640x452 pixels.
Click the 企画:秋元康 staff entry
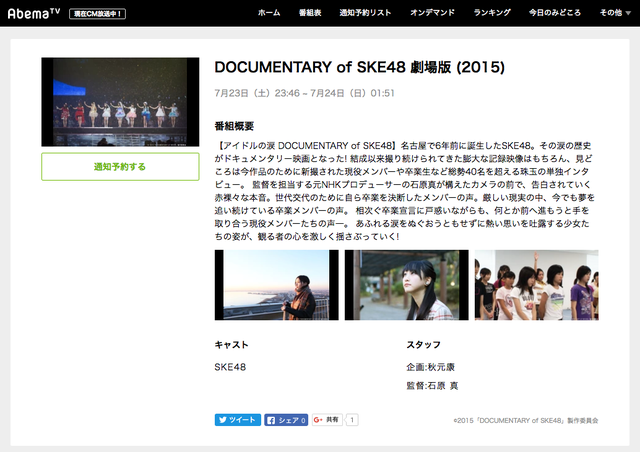431,367
